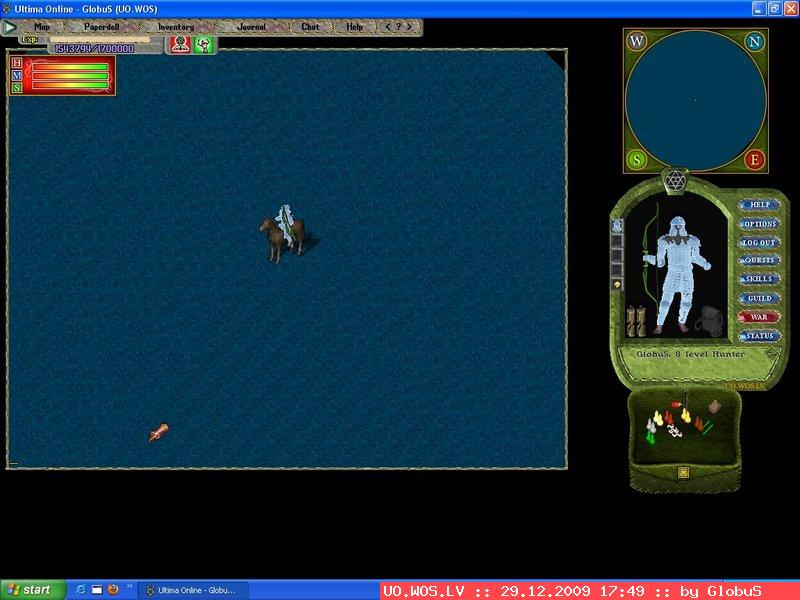Screen dimensions: 800x600
Task: Click the left arrow in the menu bar
Action: click(x=388, y=27)
